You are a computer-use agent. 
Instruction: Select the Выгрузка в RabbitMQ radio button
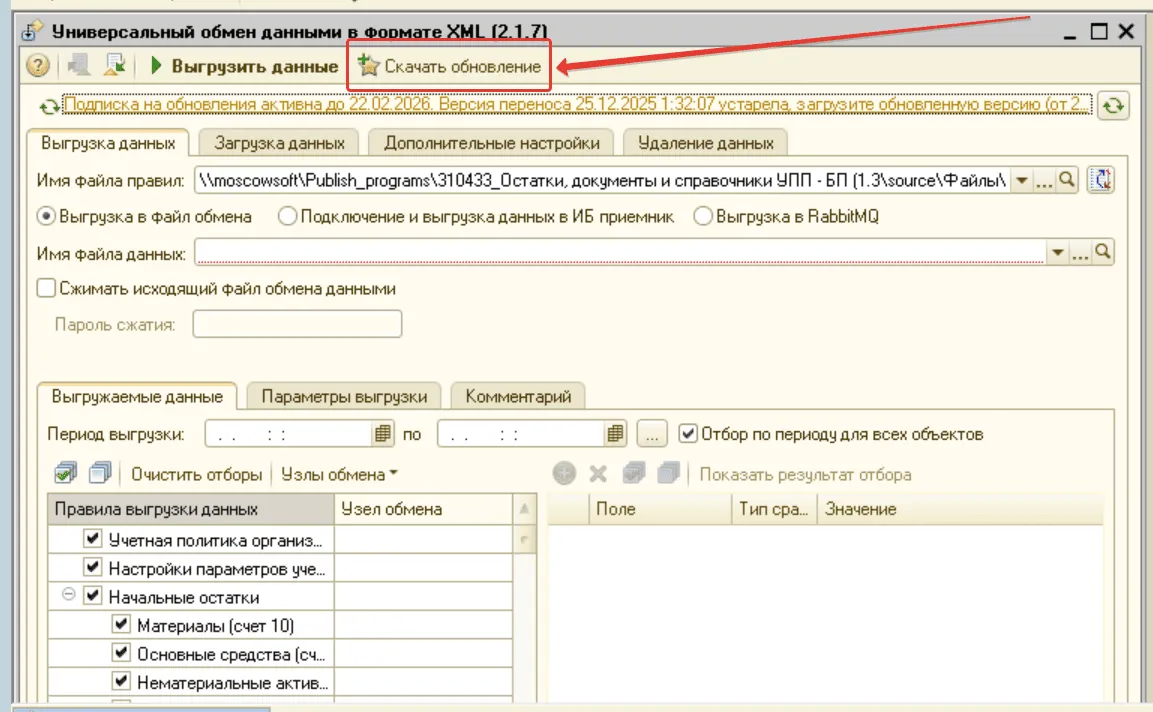click(703, 216)
